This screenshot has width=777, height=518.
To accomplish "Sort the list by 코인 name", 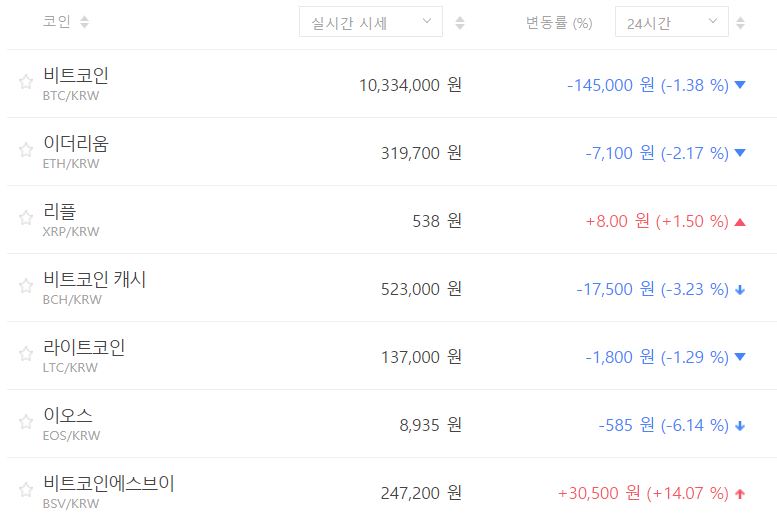I will click(84, 22).
